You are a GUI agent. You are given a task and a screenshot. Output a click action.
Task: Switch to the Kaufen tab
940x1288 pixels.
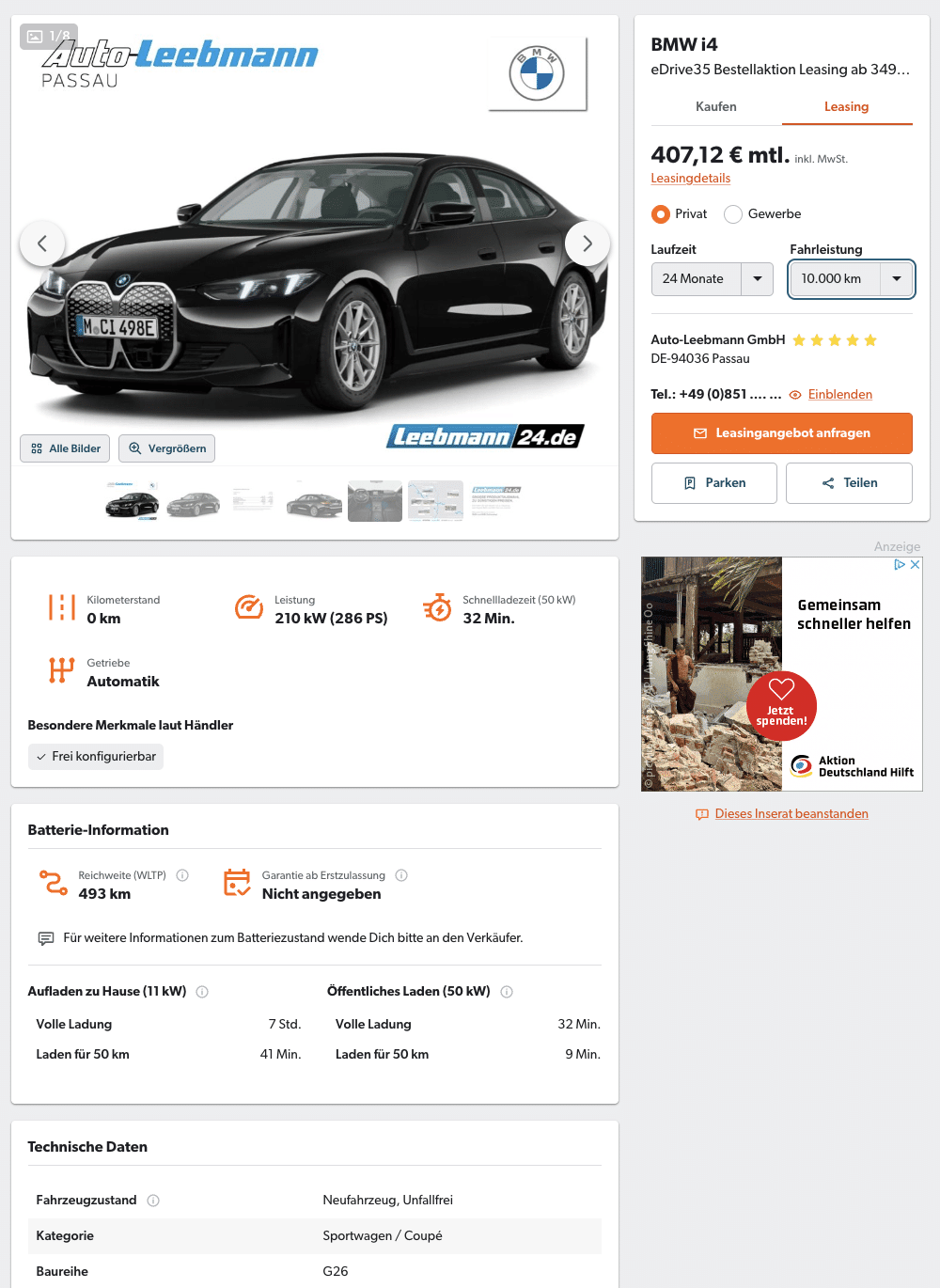pyautogui.click(x=716, y=107)
